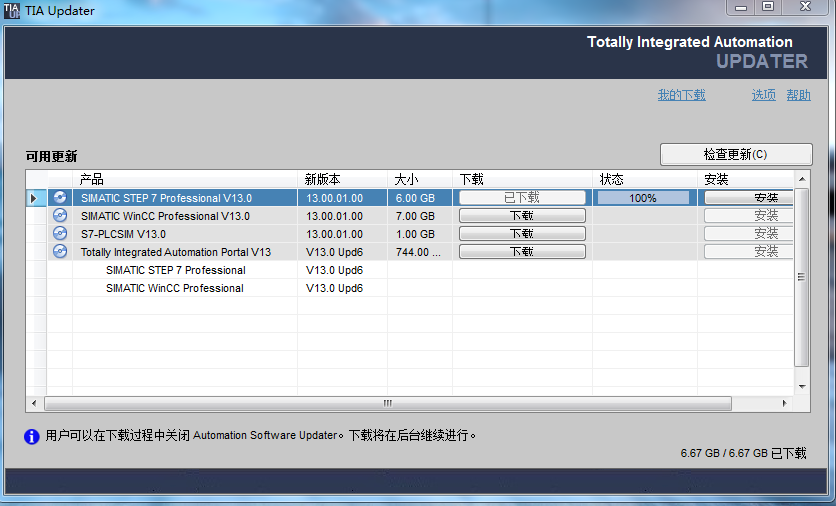Click the 大小 column header
Image resolution: width=836 pixels, height=506 pixels.
point(420,179)
